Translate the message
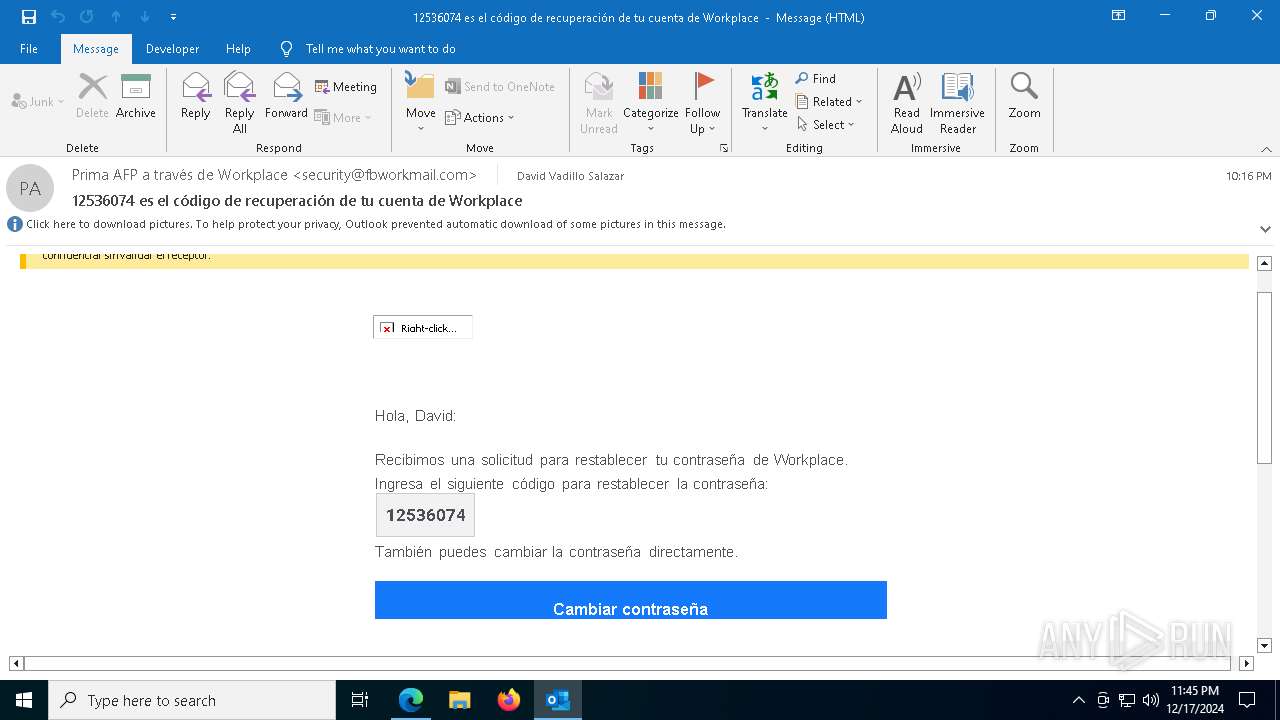This screenshot has width=1280, height=720. (x=765, y=102)
